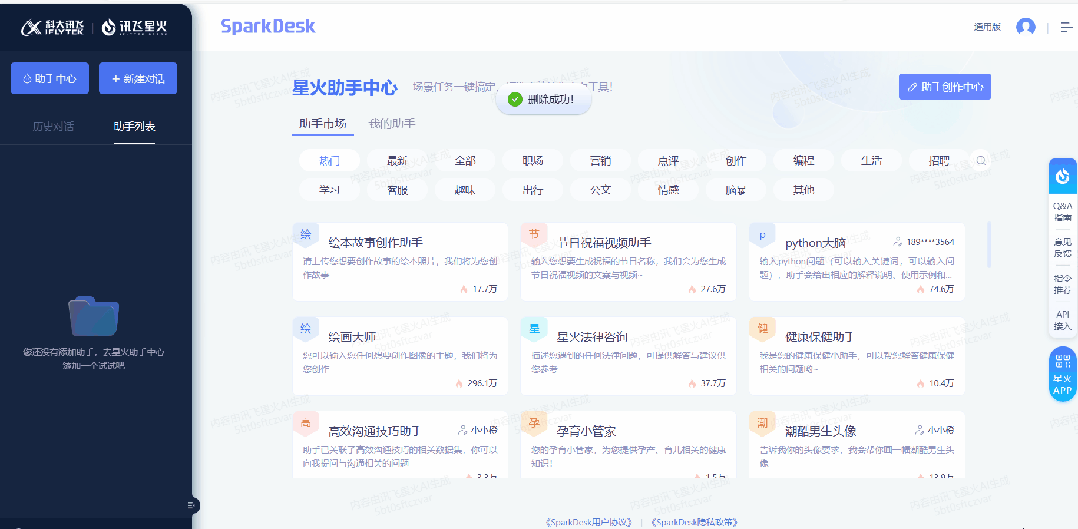Click the 节 badge on 节日祝福视频助手 card
This screenshot has height=529, width=1078.
pyautogui.click(x=534, y=234)
